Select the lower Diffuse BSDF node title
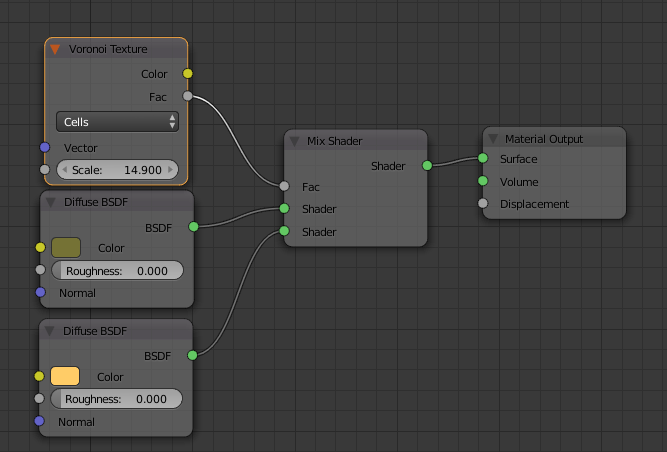 tap(95, 331)
